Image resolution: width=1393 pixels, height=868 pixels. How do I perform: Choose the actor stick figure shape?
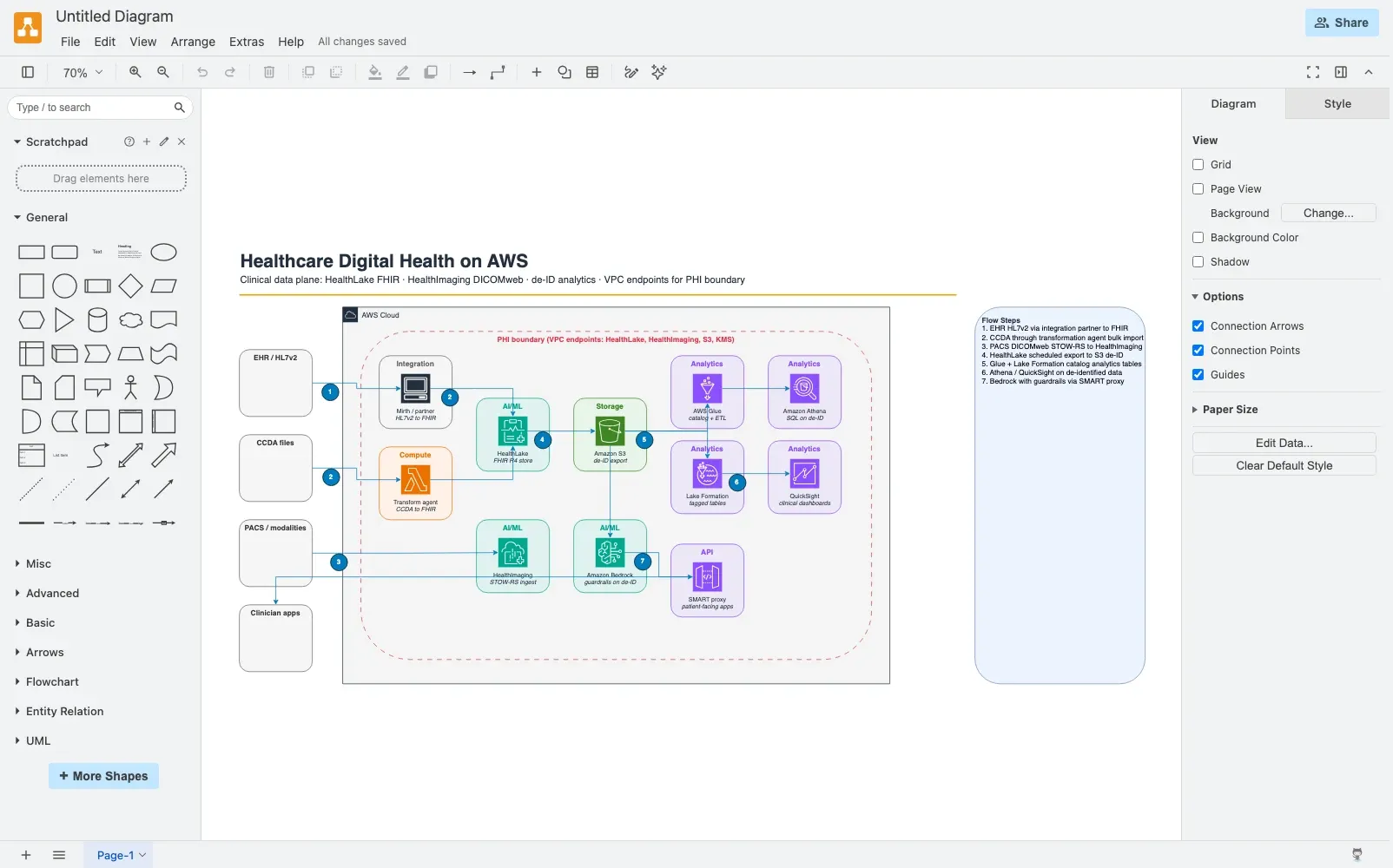[130, 387]
